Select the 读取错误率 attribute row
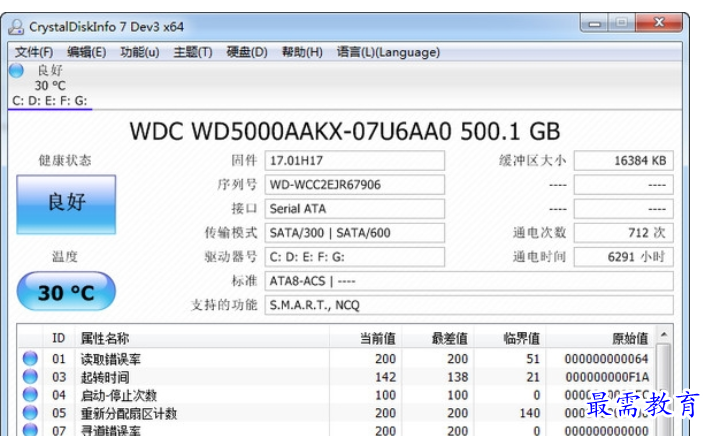Image resolution: width=708 pixels, height=436 pixels. pos(336,359)
